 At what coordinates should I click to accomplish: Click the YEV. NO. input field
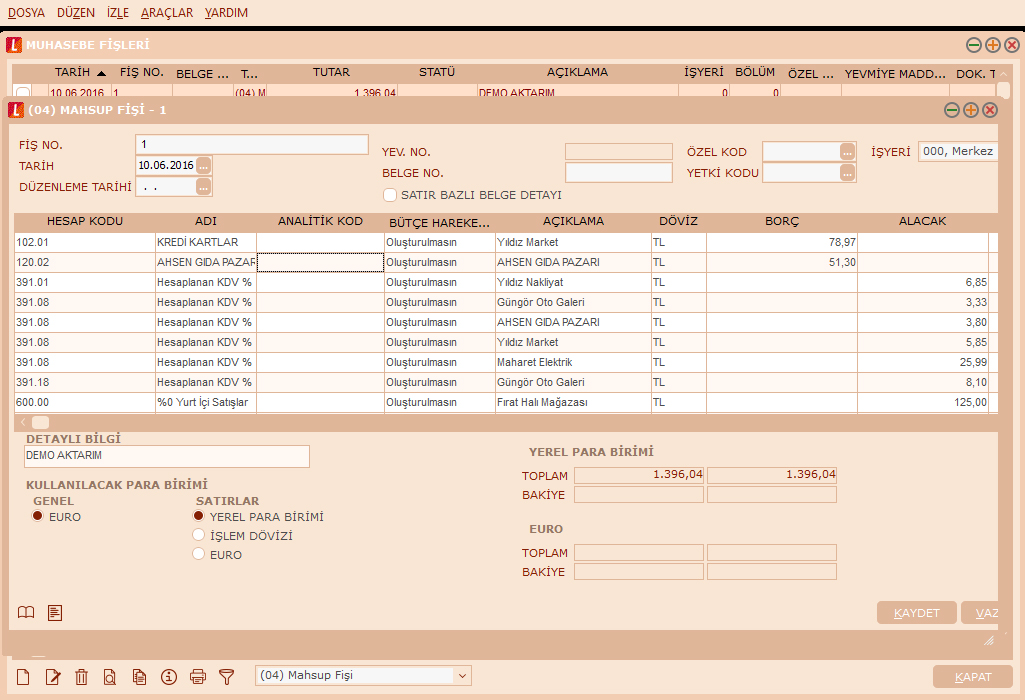[618, 152]
